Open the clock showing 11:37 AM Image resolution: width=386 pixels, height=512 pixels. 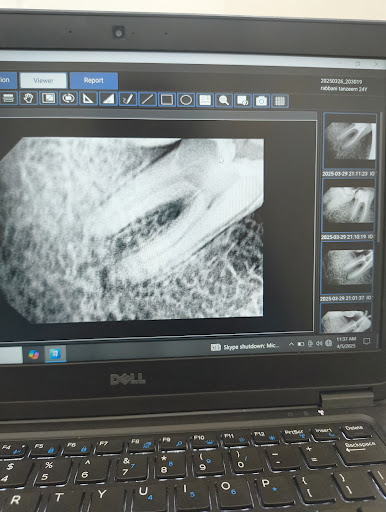pyautogui.click(x=346, y=342)
